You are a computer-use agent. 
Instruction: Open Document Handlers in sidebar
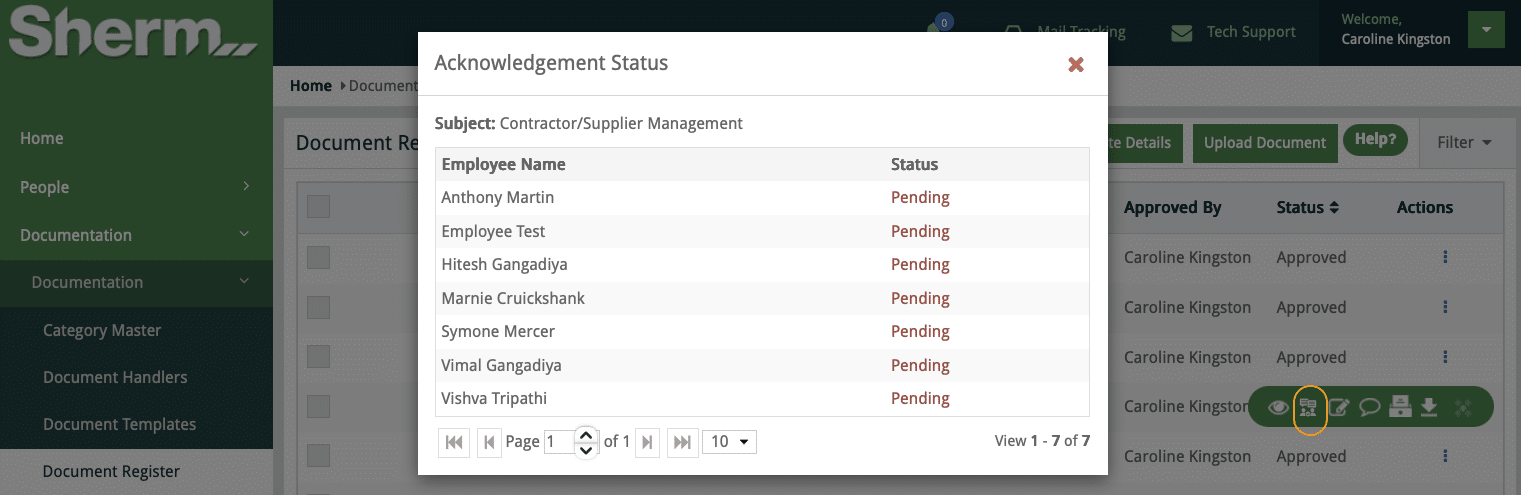115,377
